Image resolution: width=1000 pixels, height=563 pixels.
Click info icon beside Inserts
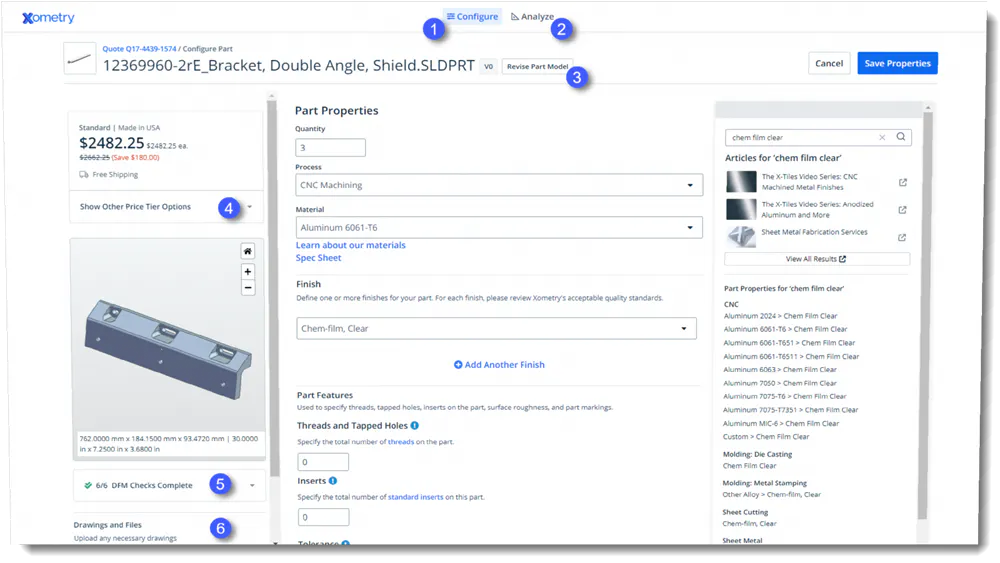[333, 481]
